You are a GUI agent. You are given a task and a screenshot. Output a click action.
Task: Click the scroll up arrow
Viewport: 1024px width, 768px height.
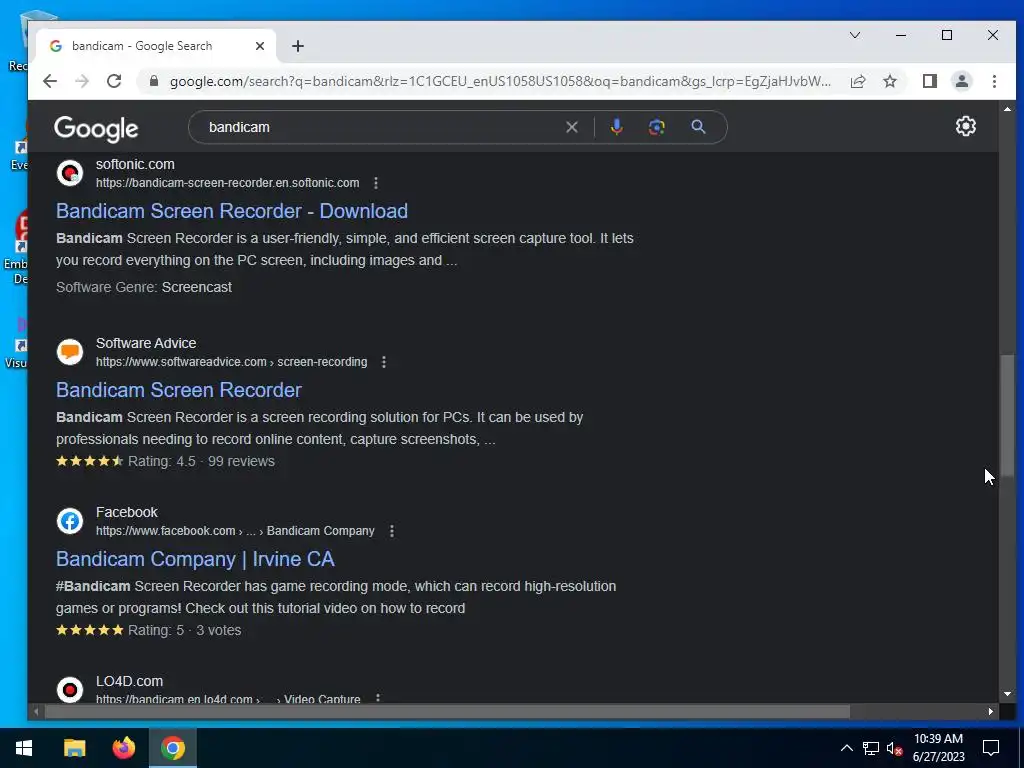[1007, 109]
